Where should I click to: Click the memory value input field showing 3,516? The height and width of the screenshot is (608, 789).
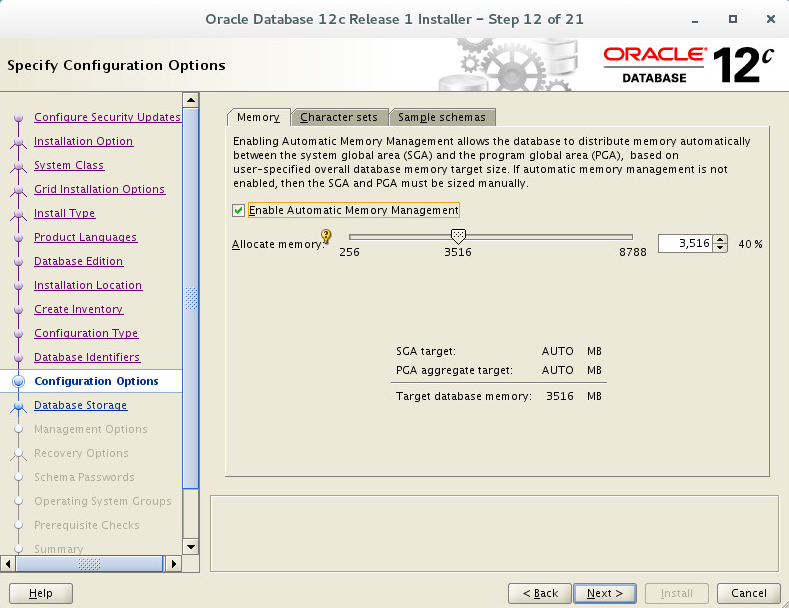685,244
